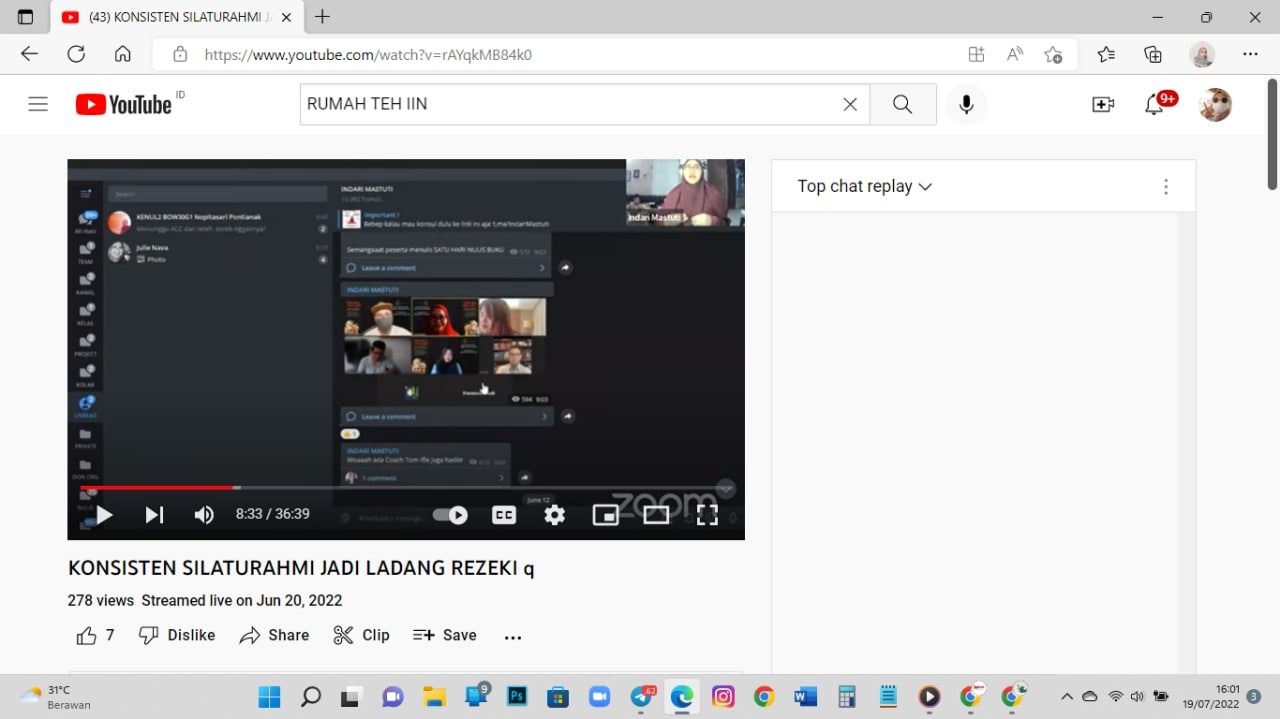1280x719 pixels.
Task: Click the YouTube search magnifier button
Action: click(x=902, y=104)
